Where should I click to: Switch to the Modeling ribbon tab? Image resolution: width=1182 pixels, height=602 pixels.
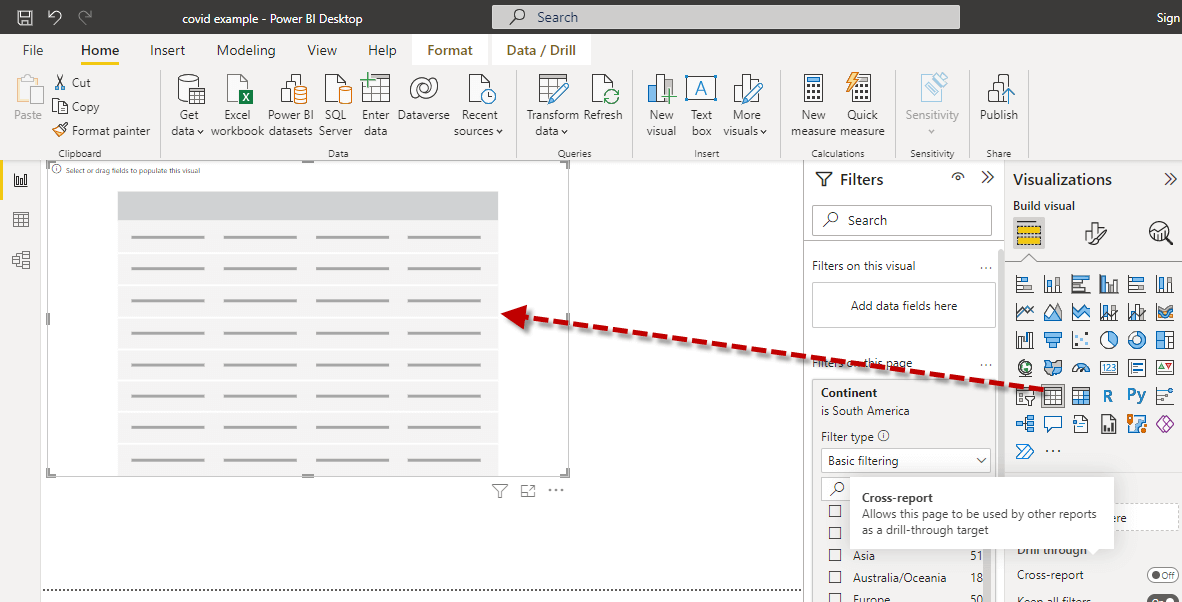pos(246,50)
